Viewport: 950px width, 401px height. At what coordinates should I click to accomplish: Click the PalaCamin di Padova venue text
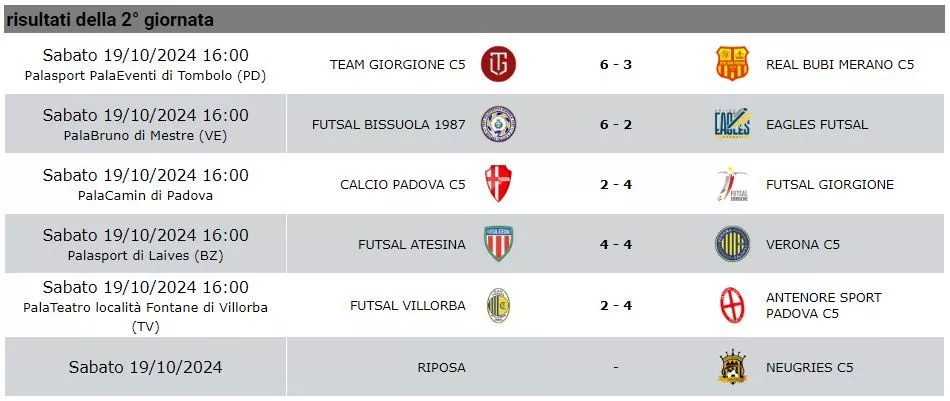point(145,196)
